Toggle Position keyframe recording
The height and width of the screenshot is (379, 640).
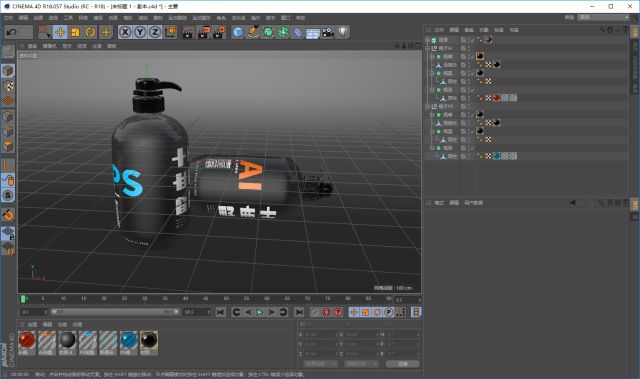click(x=353, y=312)
